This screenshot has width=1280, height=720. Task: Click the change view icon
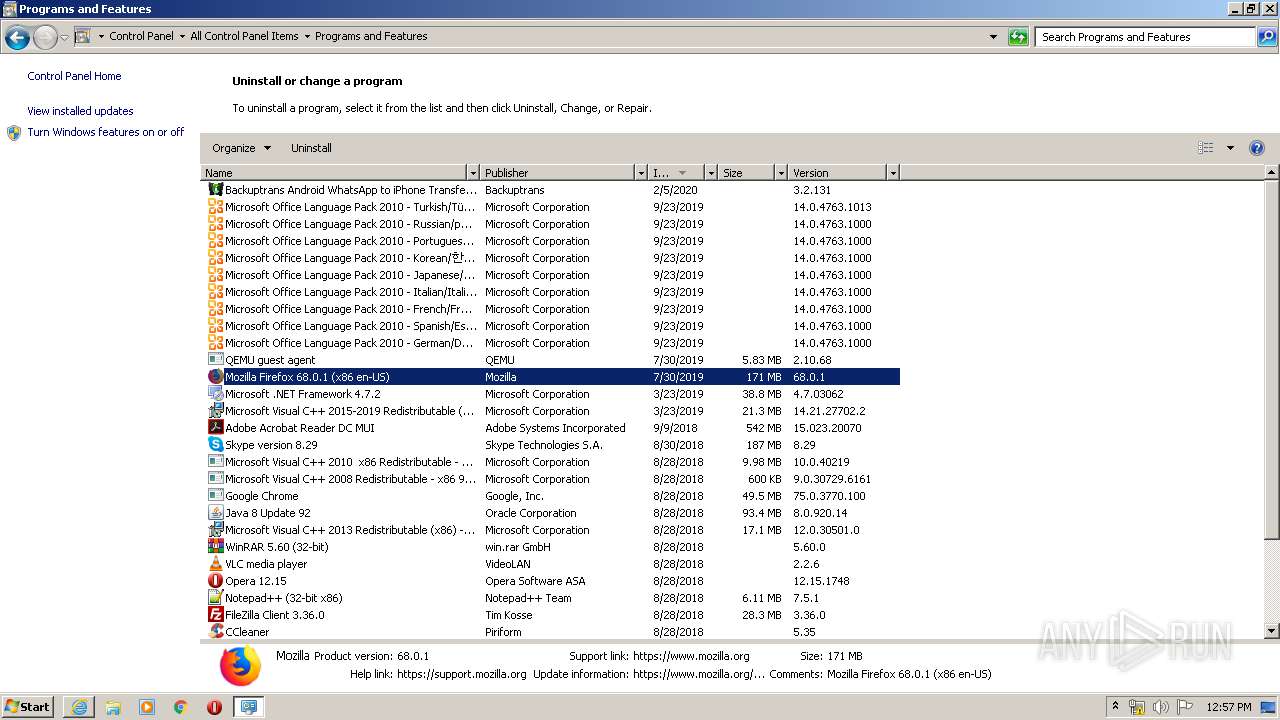pos(1205,148)
